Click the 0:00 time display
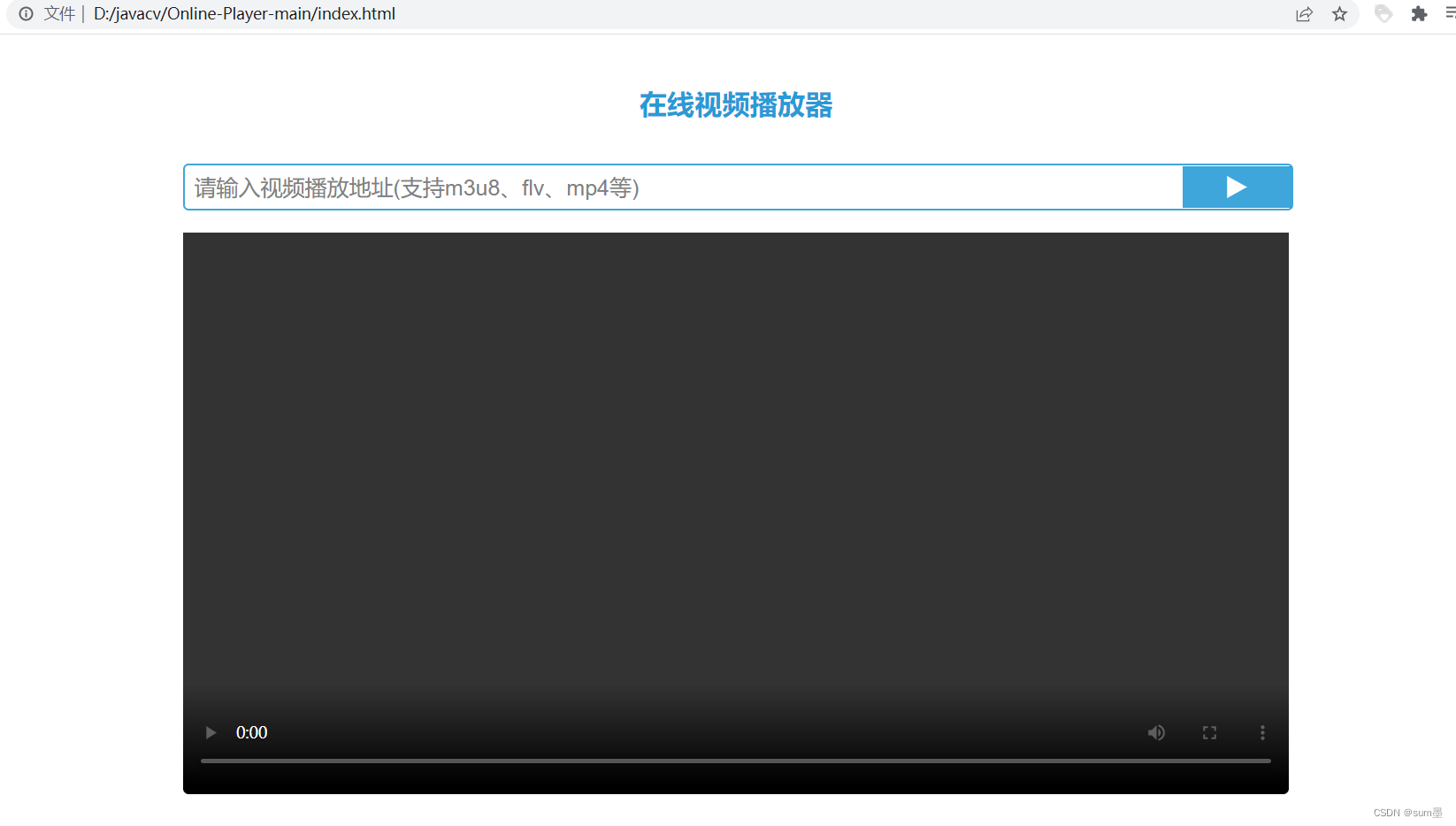This screenshot has height=826, width=1456. point(251,732)
